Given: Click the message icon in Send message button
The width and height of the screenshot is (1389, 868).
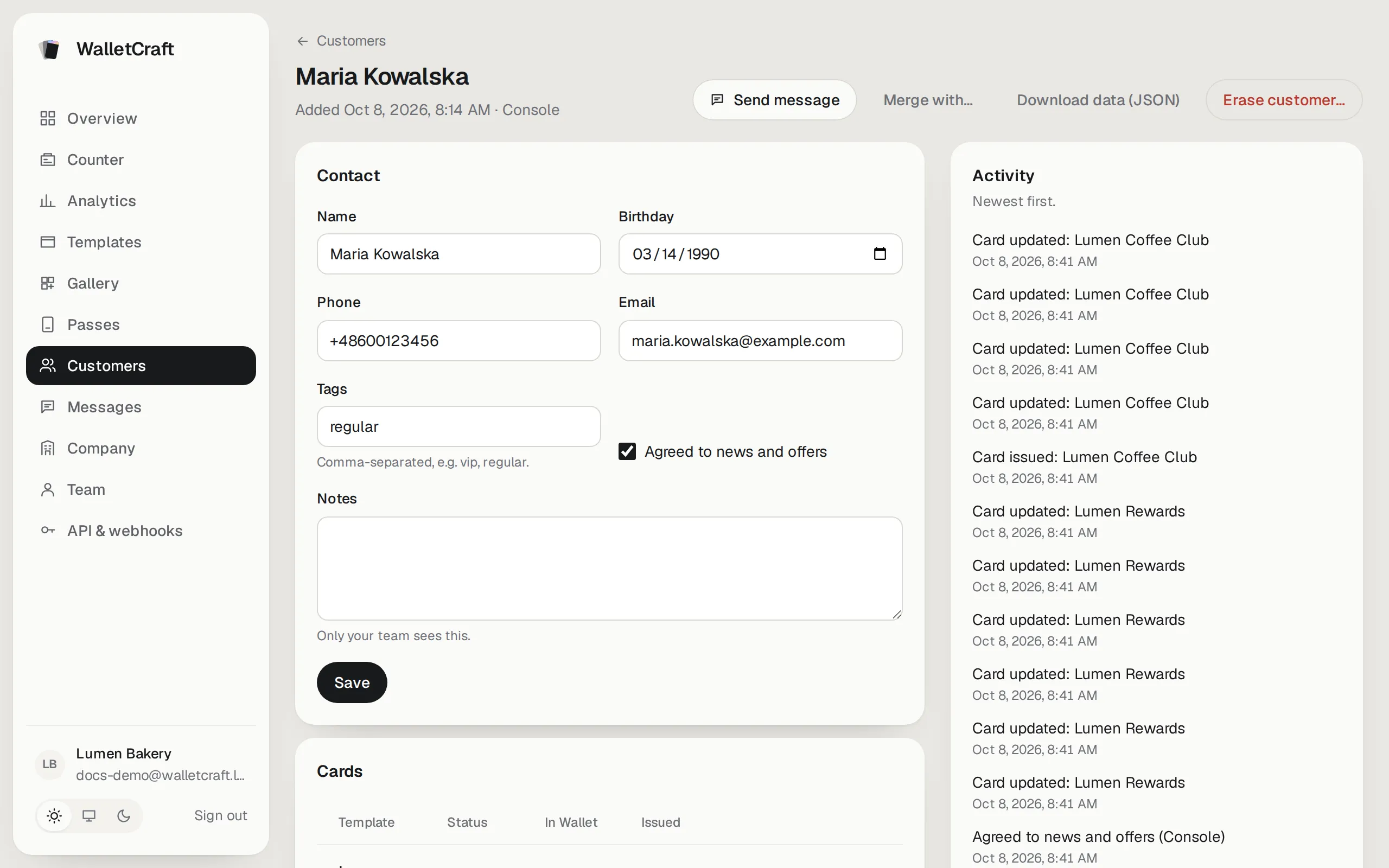Looking at the screenshot, I should point(717,100).
